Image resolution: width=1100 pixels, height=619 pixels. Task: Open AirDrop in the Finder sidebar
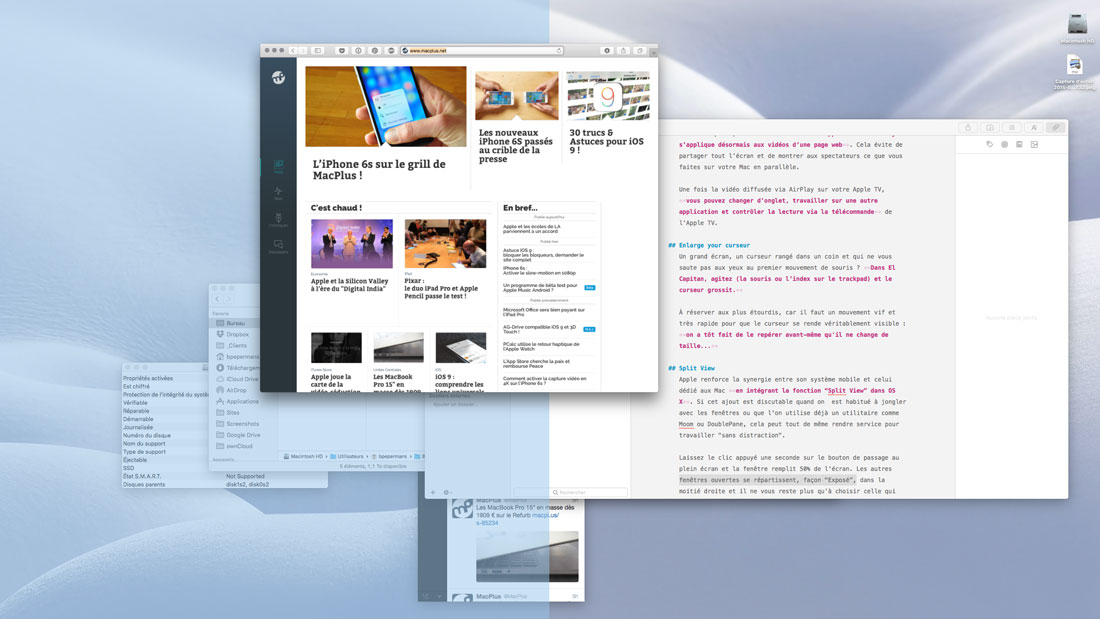pos(236,390)
